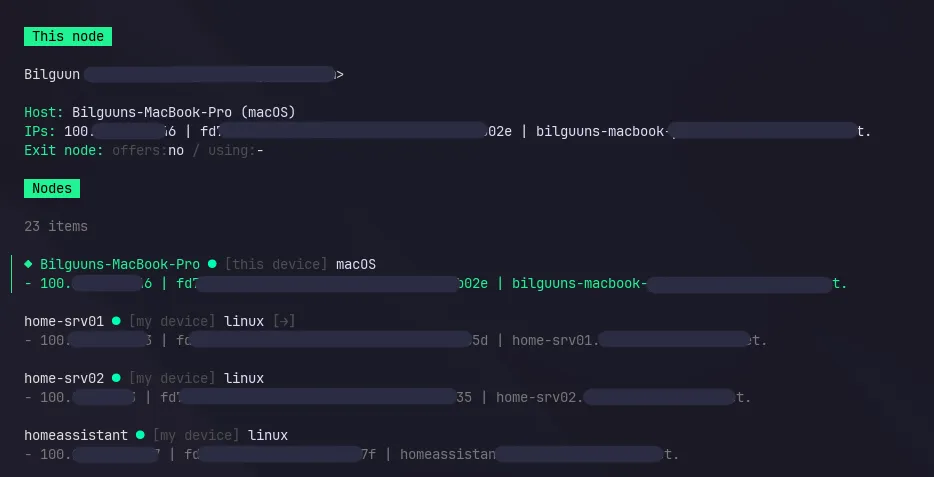Select the homeassistant node
The image size is (934, 477).
(x=76, y=436)
